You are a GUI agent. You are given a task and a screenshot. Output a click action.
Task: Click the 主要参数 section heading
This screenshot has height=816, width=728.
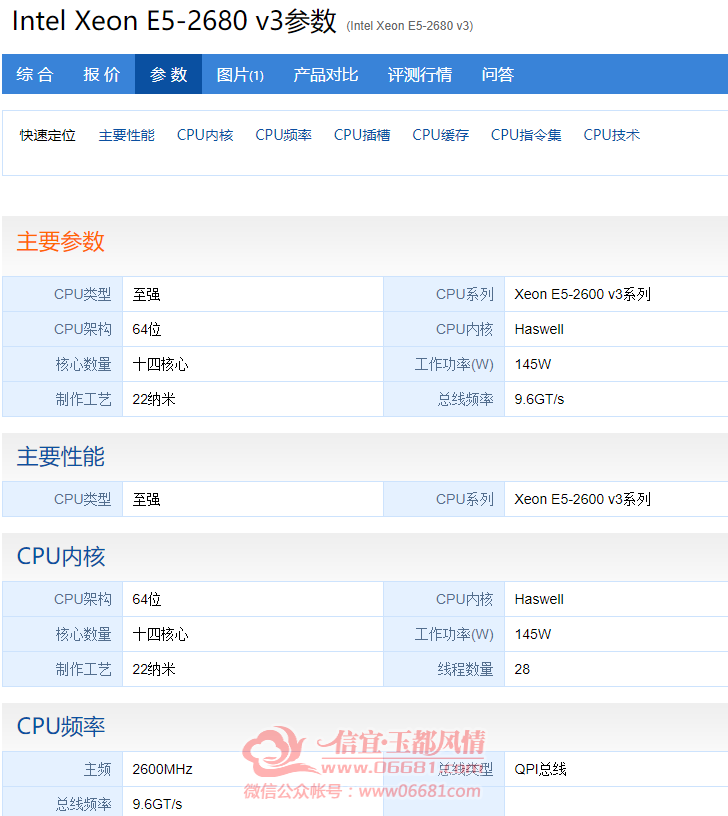(x=60, y=242)
